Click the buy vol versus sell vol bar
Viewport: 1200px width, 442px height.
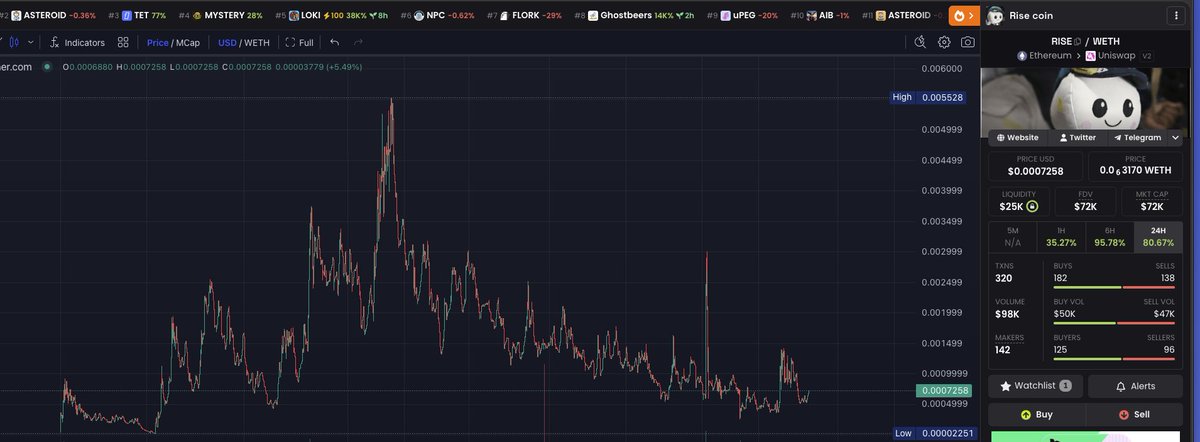tap(1114, 323)
